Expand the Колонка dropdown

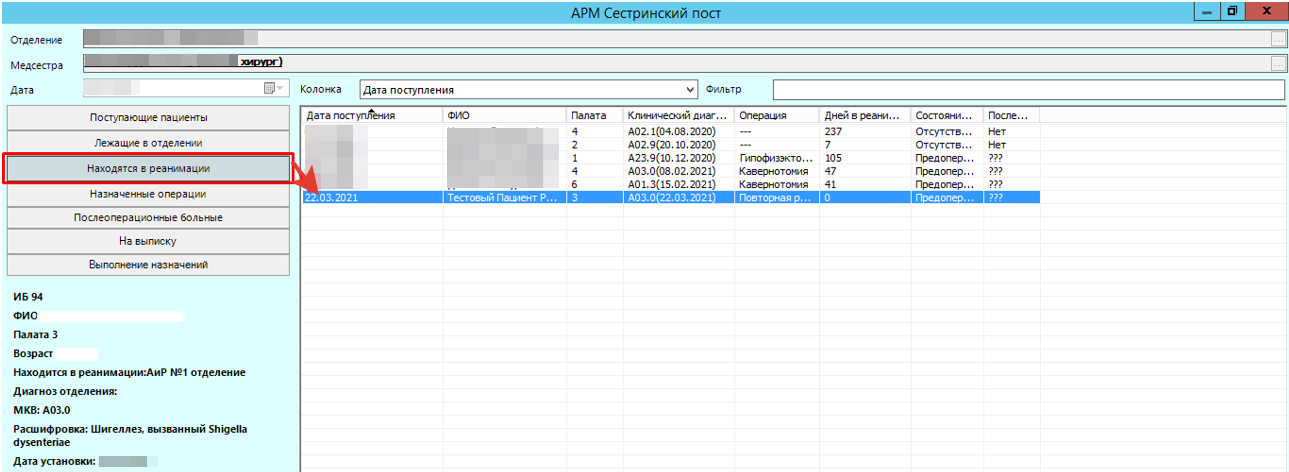(x=688, y=89)
